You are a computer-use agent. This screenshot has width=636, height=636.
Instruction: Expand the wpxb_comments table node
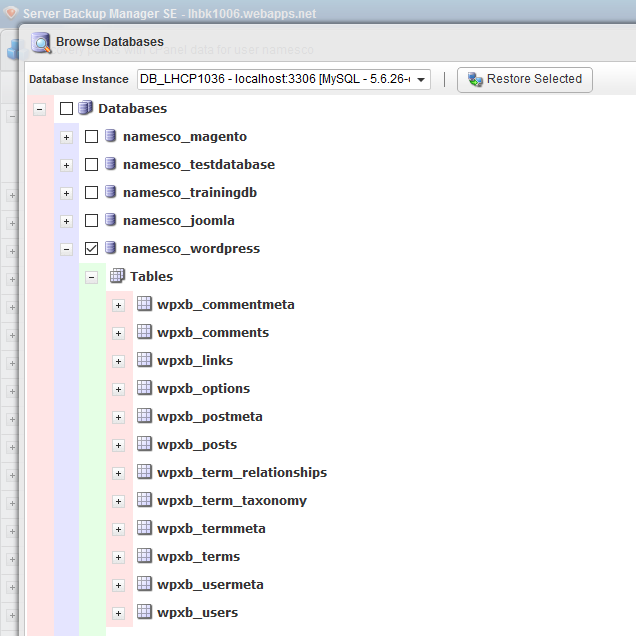(118, 333)
